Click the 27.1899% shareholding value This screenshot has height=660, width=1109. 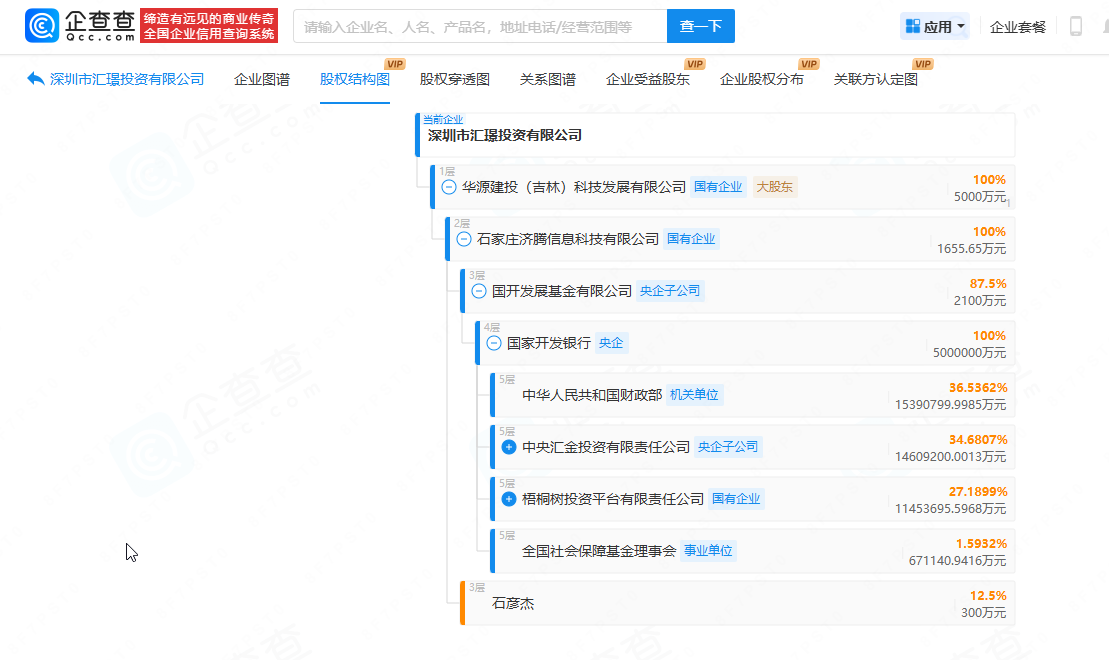click(x=977, y=492)
